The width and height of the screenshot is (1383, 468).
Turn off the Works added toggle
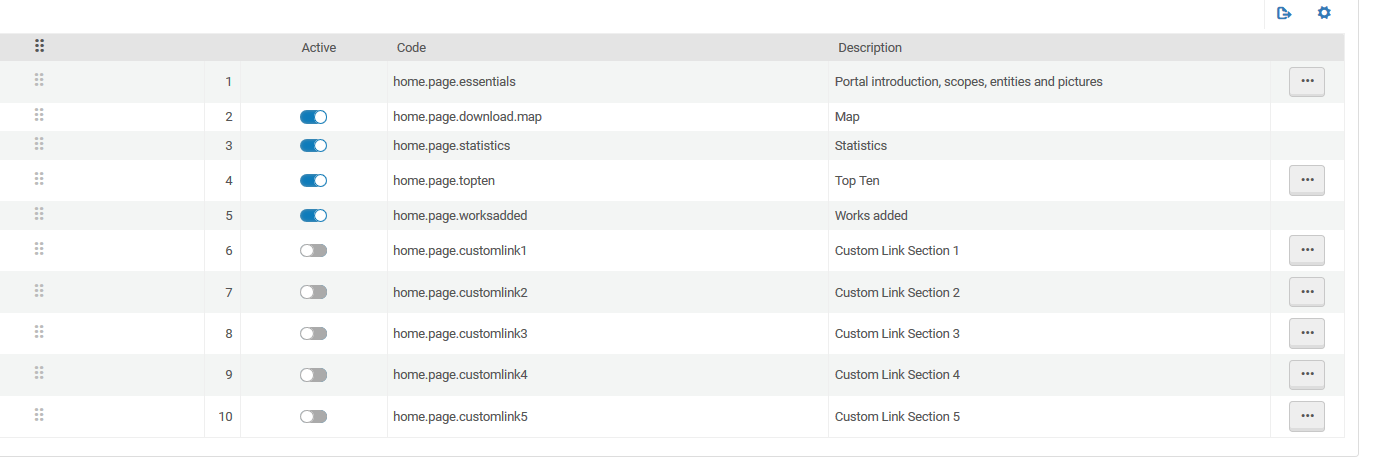click(313, 216)
